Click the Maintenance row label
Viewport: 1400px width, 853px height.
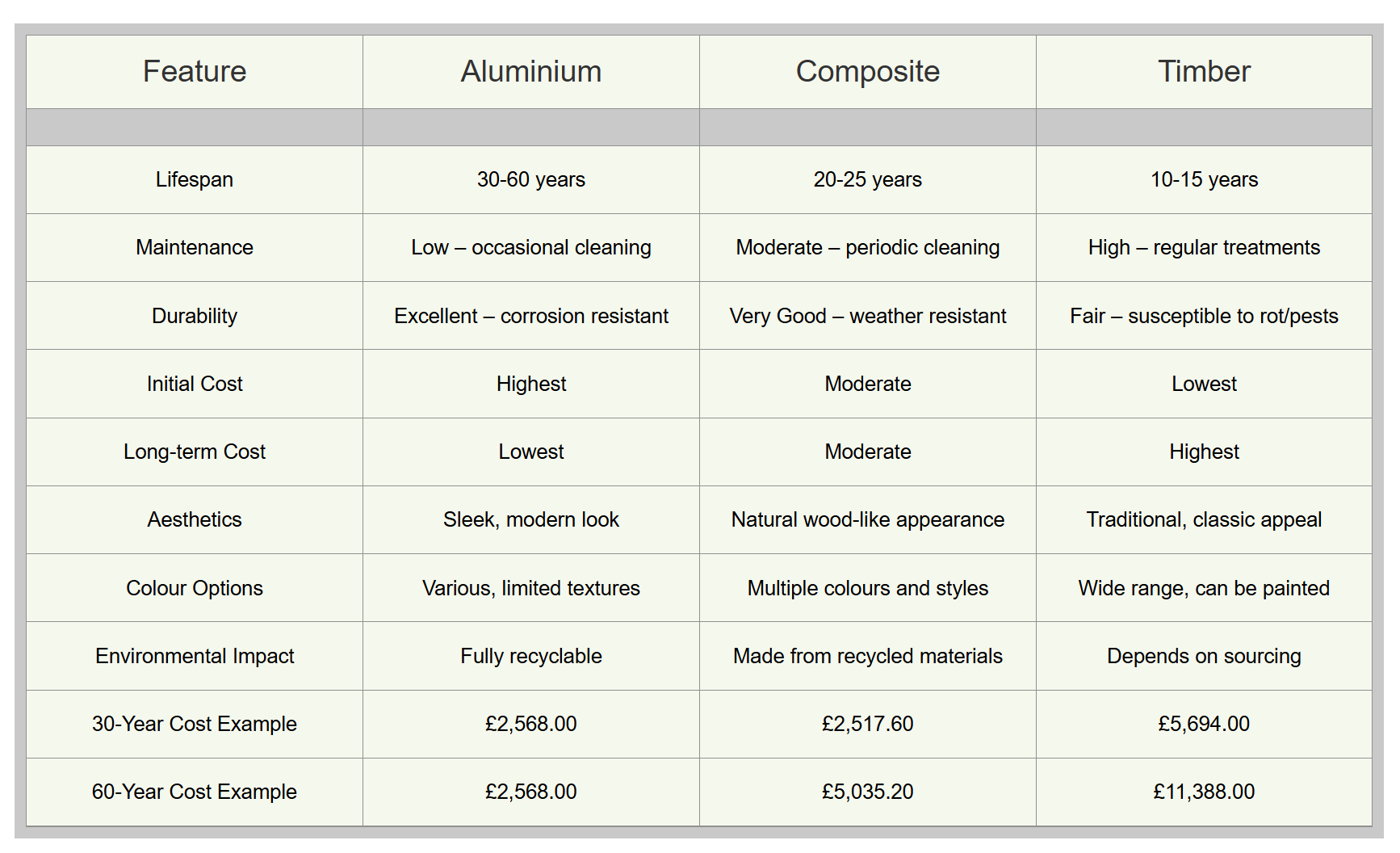195,247
